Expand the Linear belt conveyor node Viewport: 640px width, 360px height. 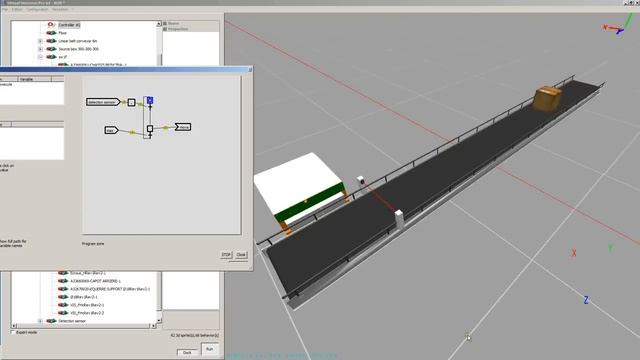(x=40, y=41)
